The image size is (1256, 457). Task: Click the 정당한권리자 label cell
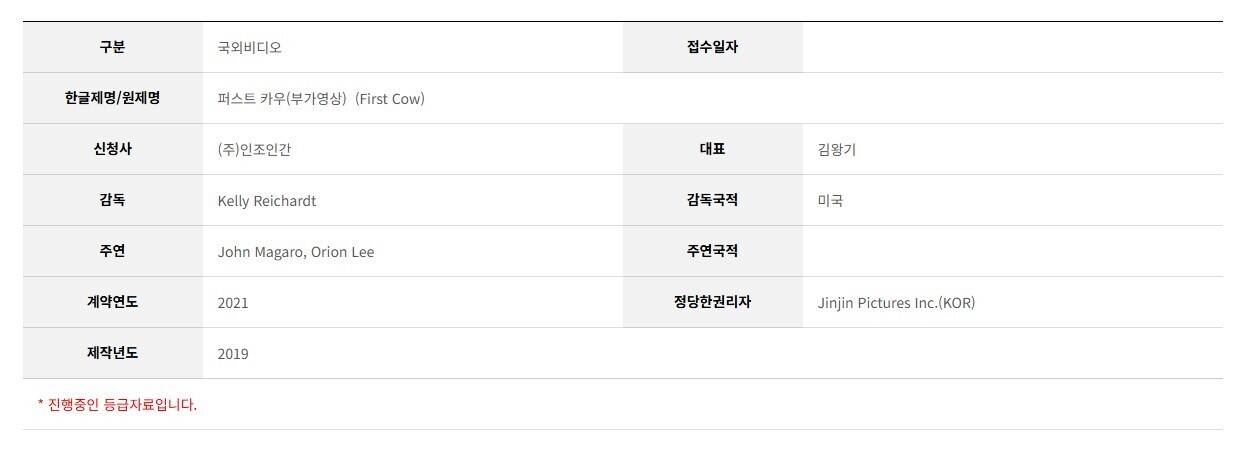[713, 302]
